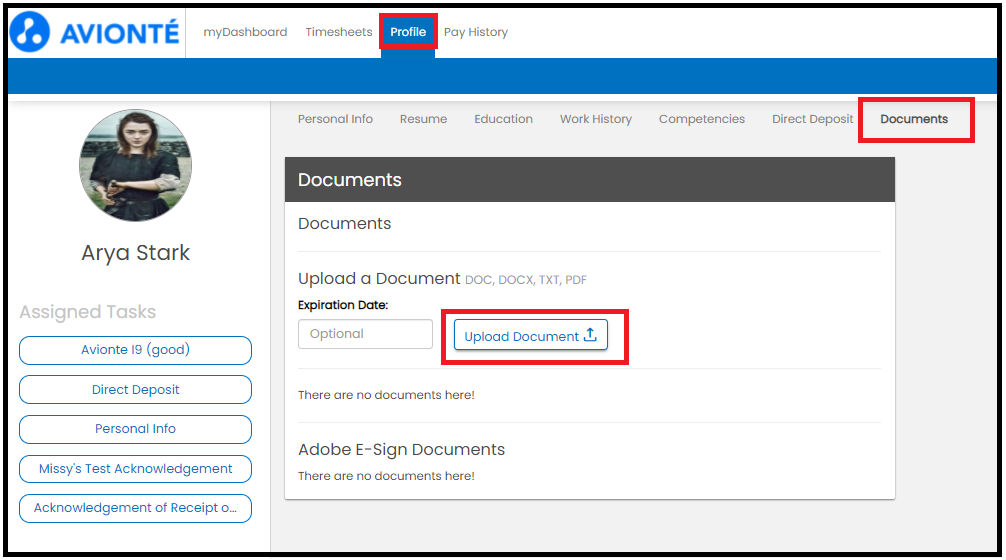Select the Direct Deposit tab
This screenshot has width=1006, height=560.
[813, 119]
